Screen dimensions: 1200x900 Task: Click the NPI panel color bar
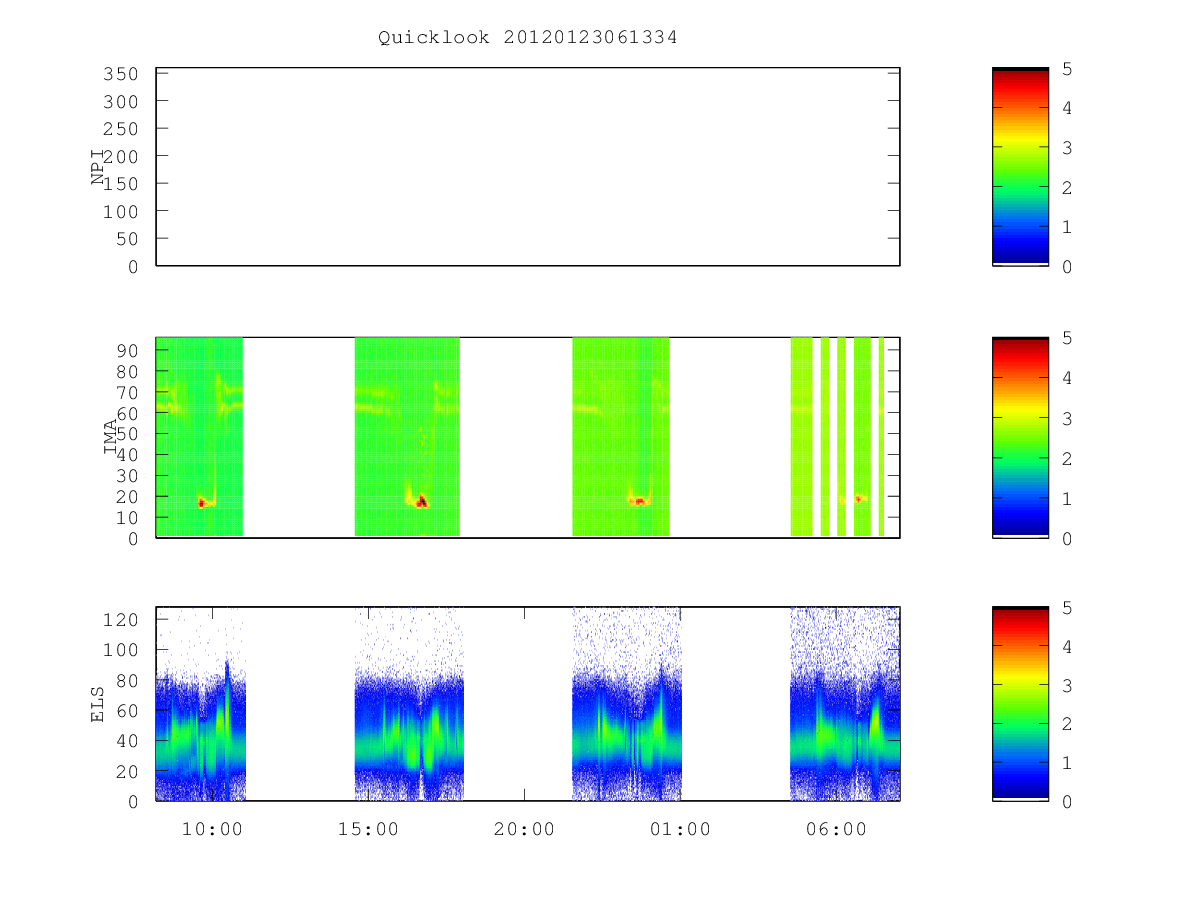point(1020,167)
